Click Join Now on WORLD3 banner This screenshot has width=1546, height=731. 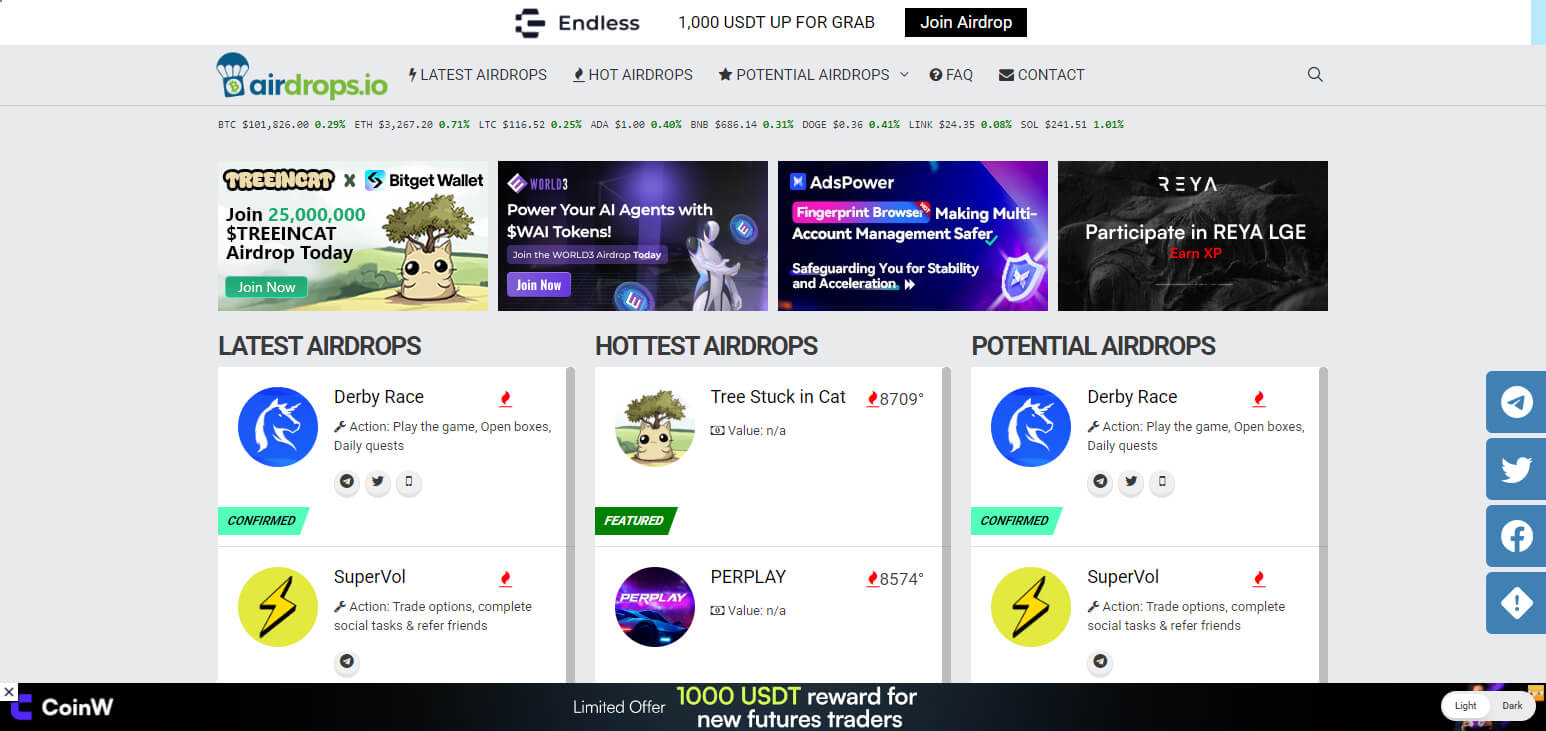(x=539, y=285)
